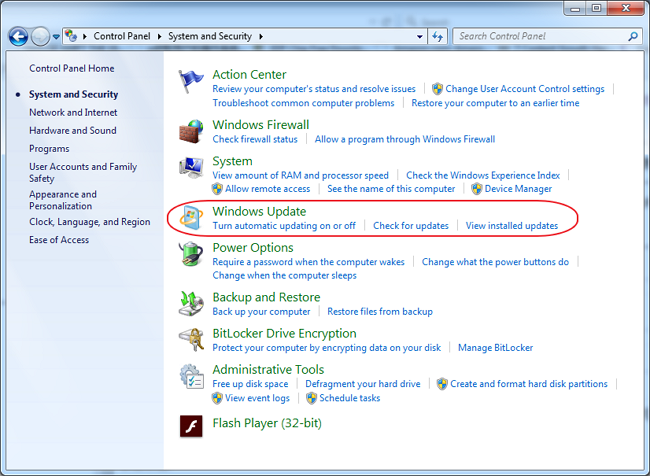Click Allow a program through Windows Firewall

405,139
